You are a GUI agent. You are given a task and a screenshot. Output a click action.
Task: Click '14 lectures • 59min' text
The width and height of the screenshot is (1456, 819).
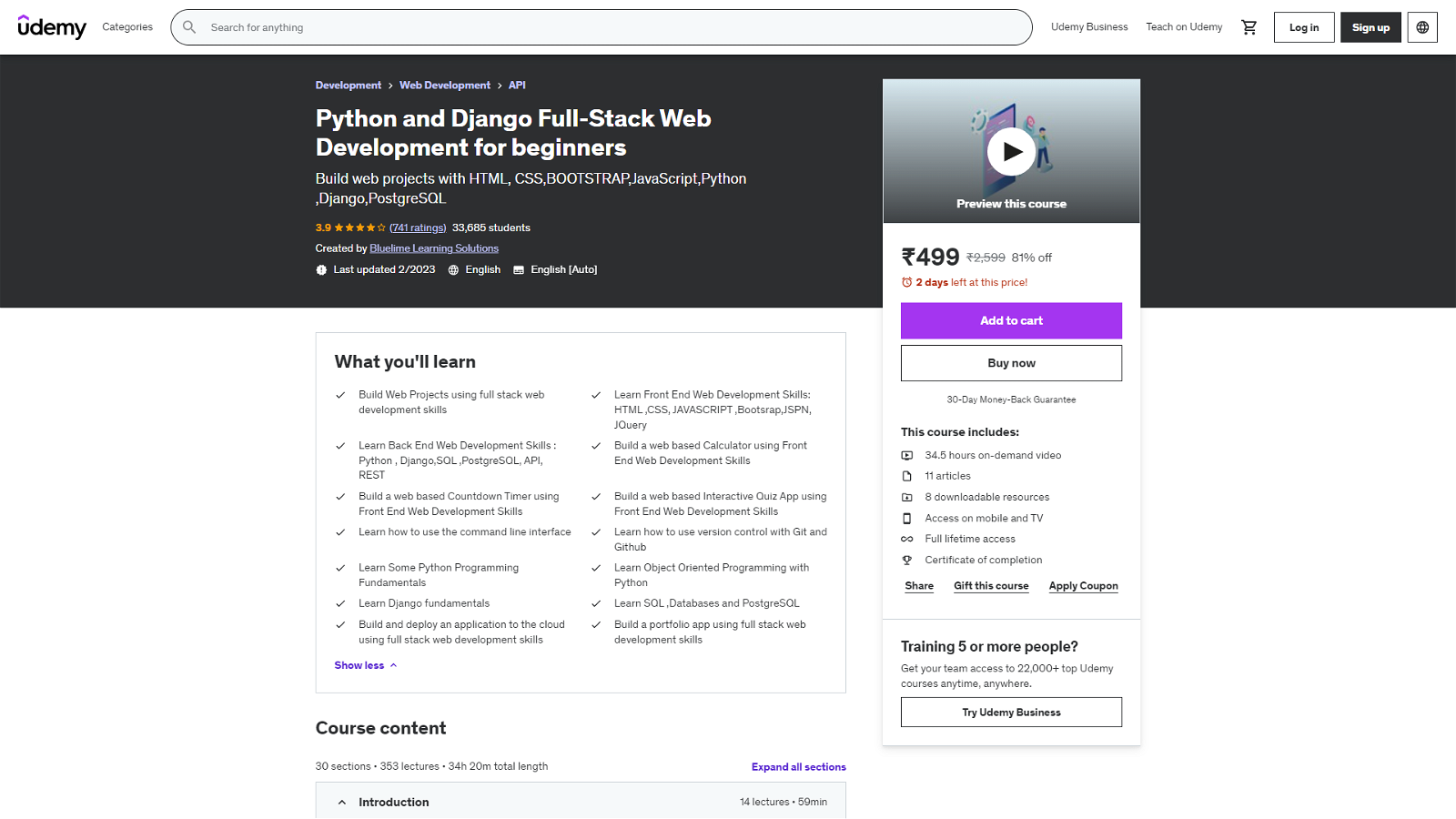(x=784, y=802)
